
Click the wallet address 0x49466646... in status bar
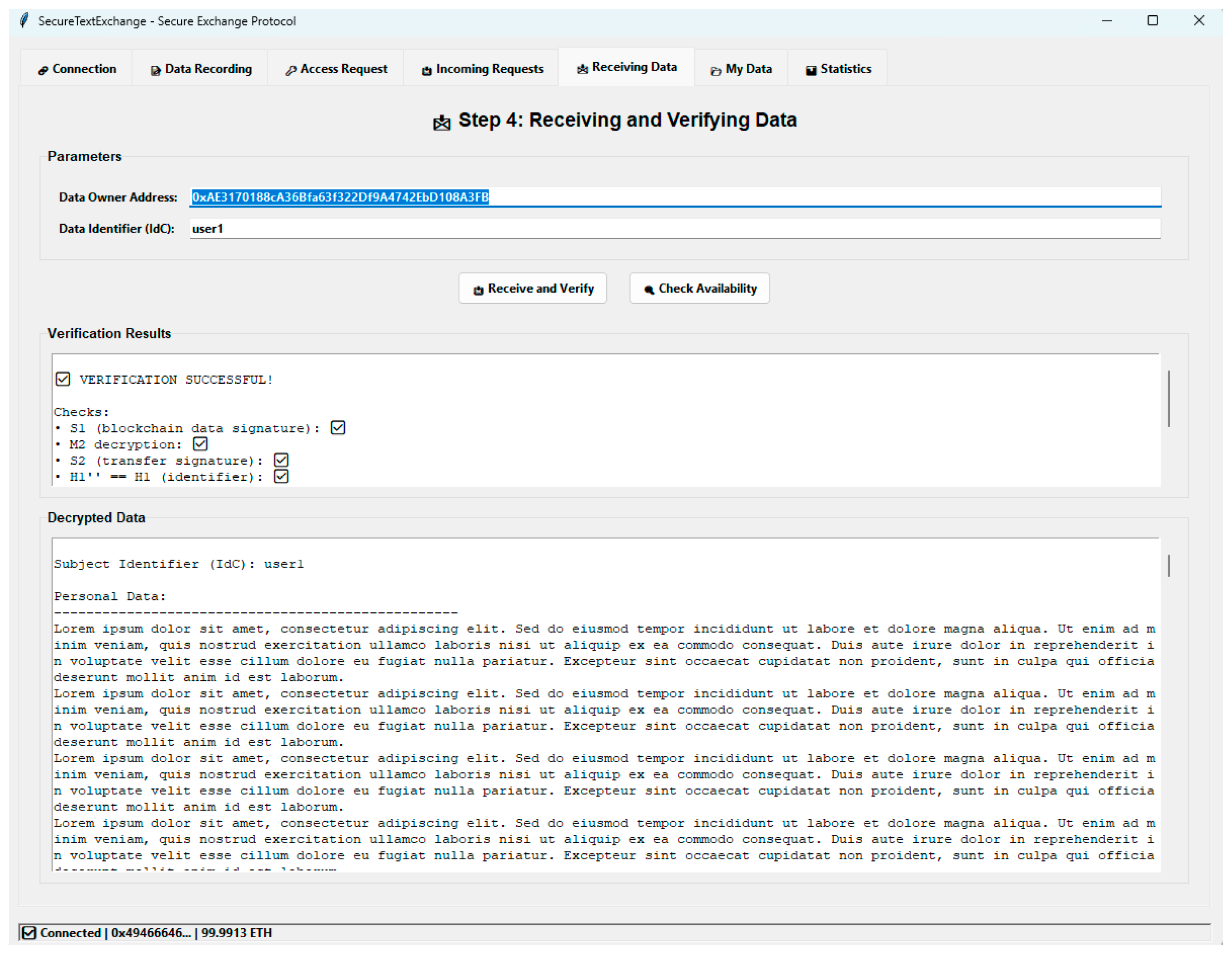click(x=151, y=933)
